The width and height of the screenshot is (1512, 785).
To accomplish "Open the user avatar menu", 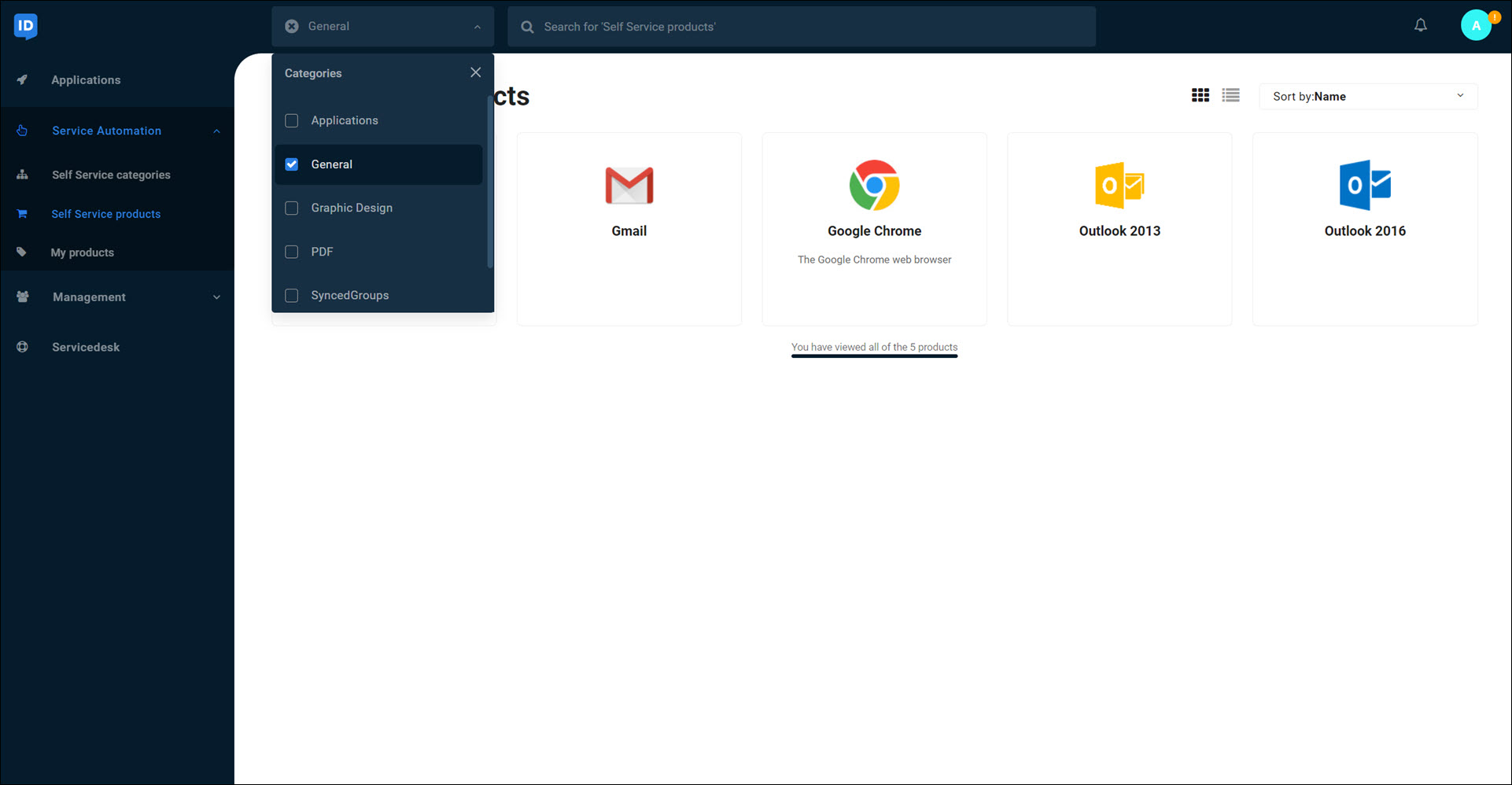I will (x=1477, y=26).
